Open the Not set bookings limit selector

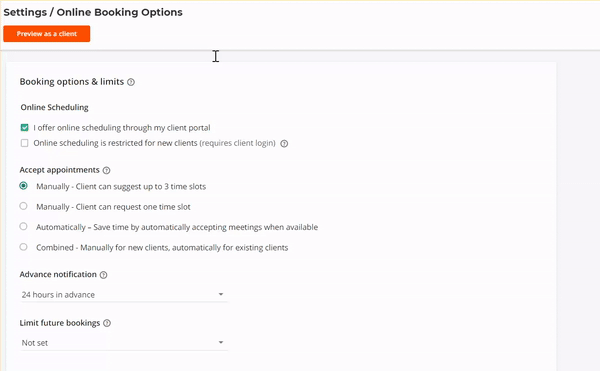124,343
